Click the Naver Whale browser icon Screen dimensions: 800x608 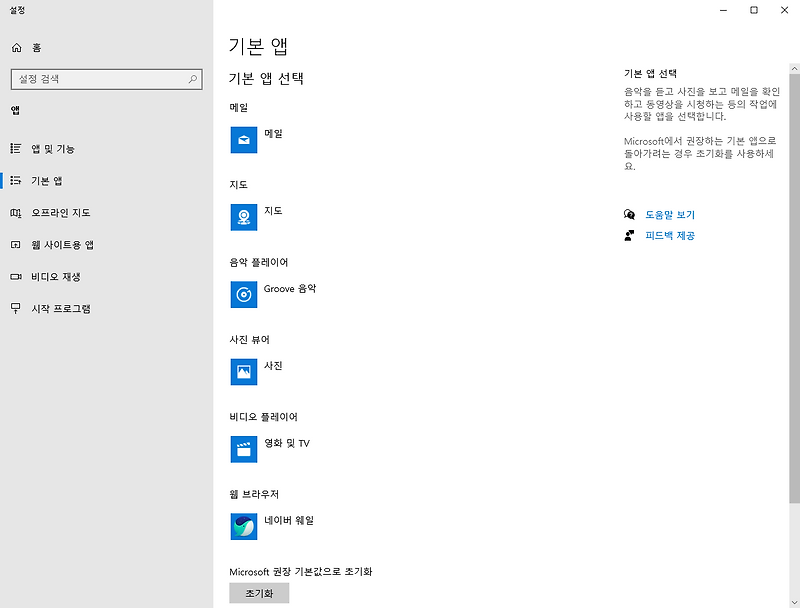pos(244,526)
